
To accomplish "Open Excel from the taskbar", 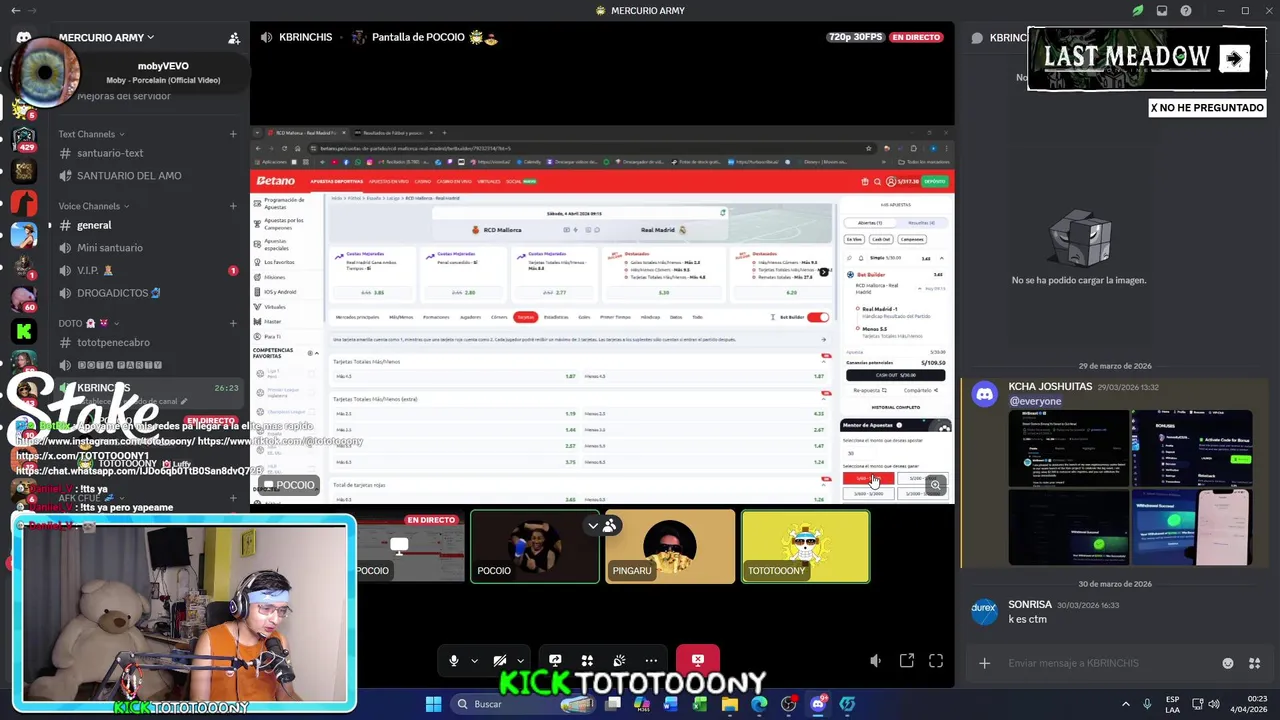I will click(700, 704).
